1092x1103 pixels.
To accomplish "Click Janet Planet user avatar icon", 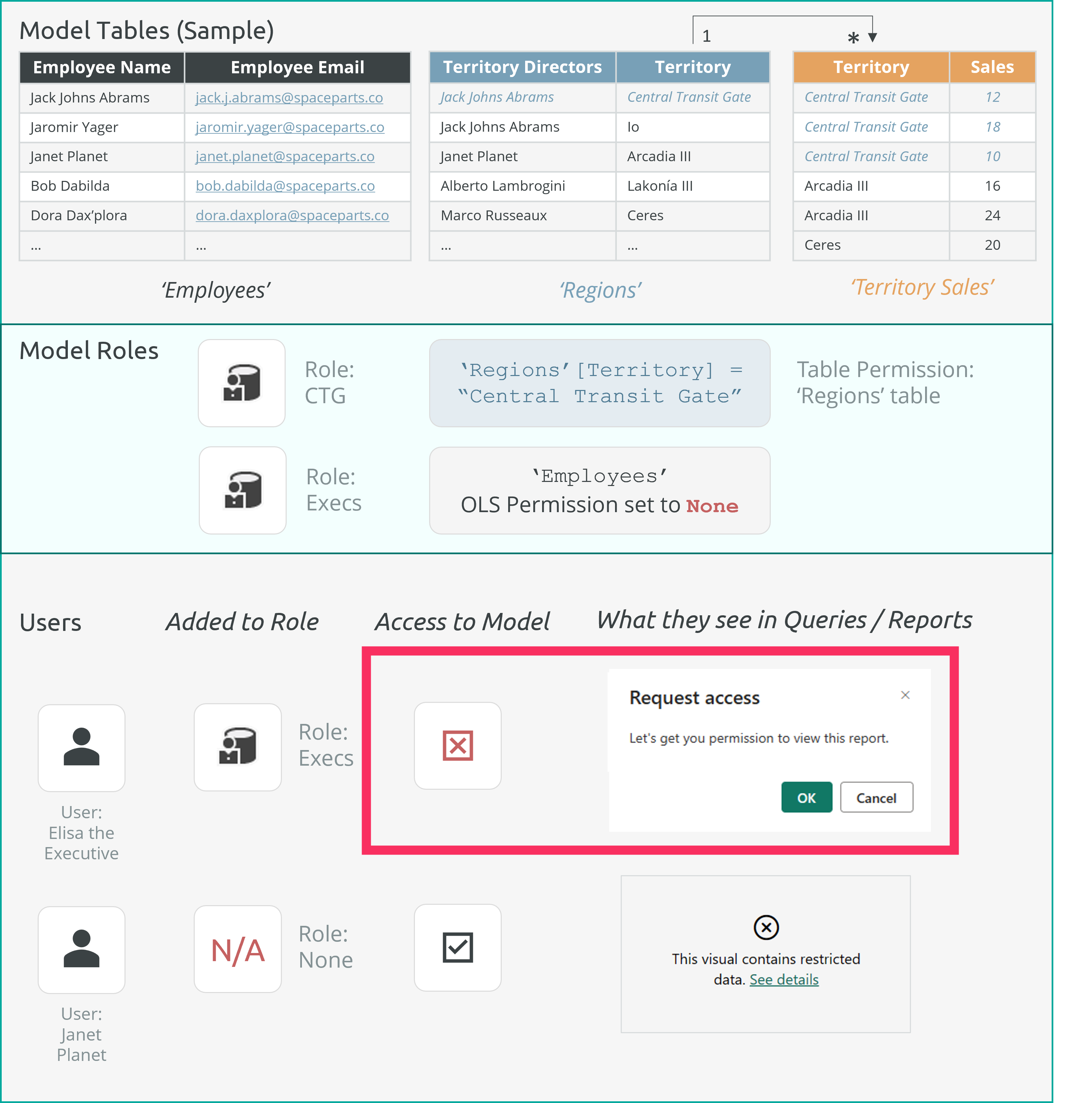I will point(81,949).
